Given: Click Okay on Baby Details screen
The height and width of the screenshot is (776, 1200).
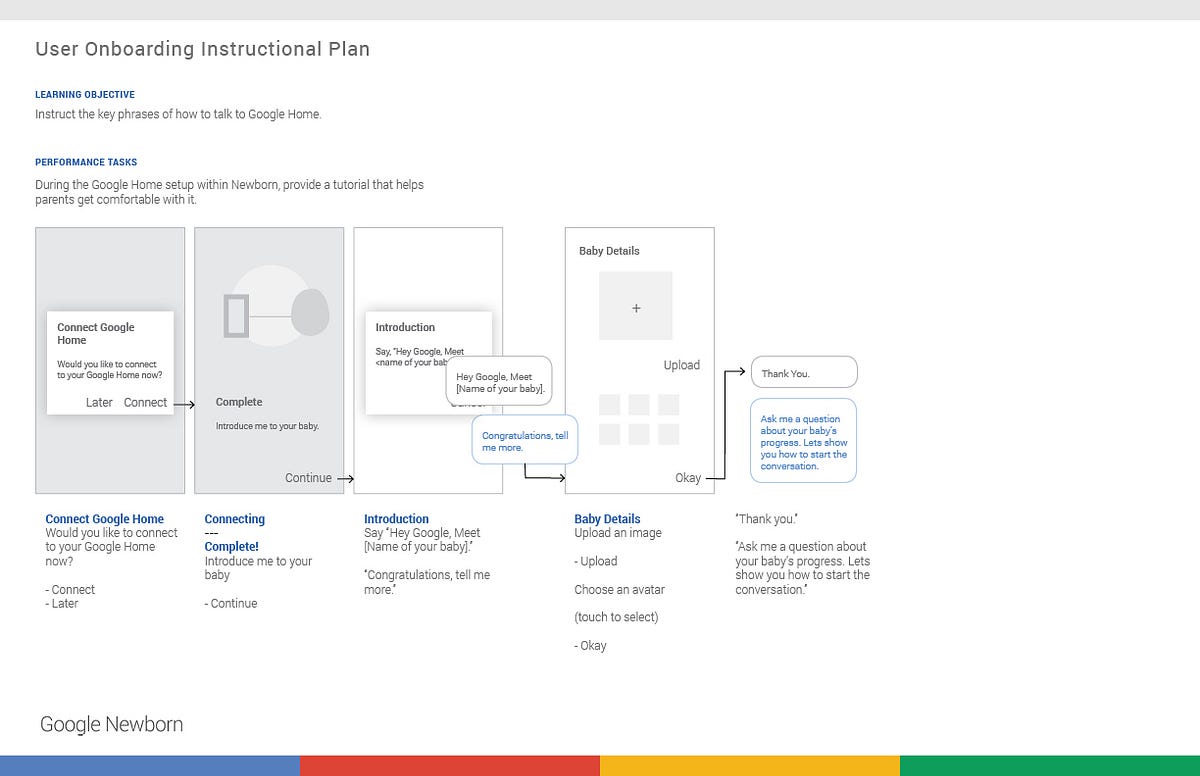Looking at the screenshot, I should tap(688, 478).
